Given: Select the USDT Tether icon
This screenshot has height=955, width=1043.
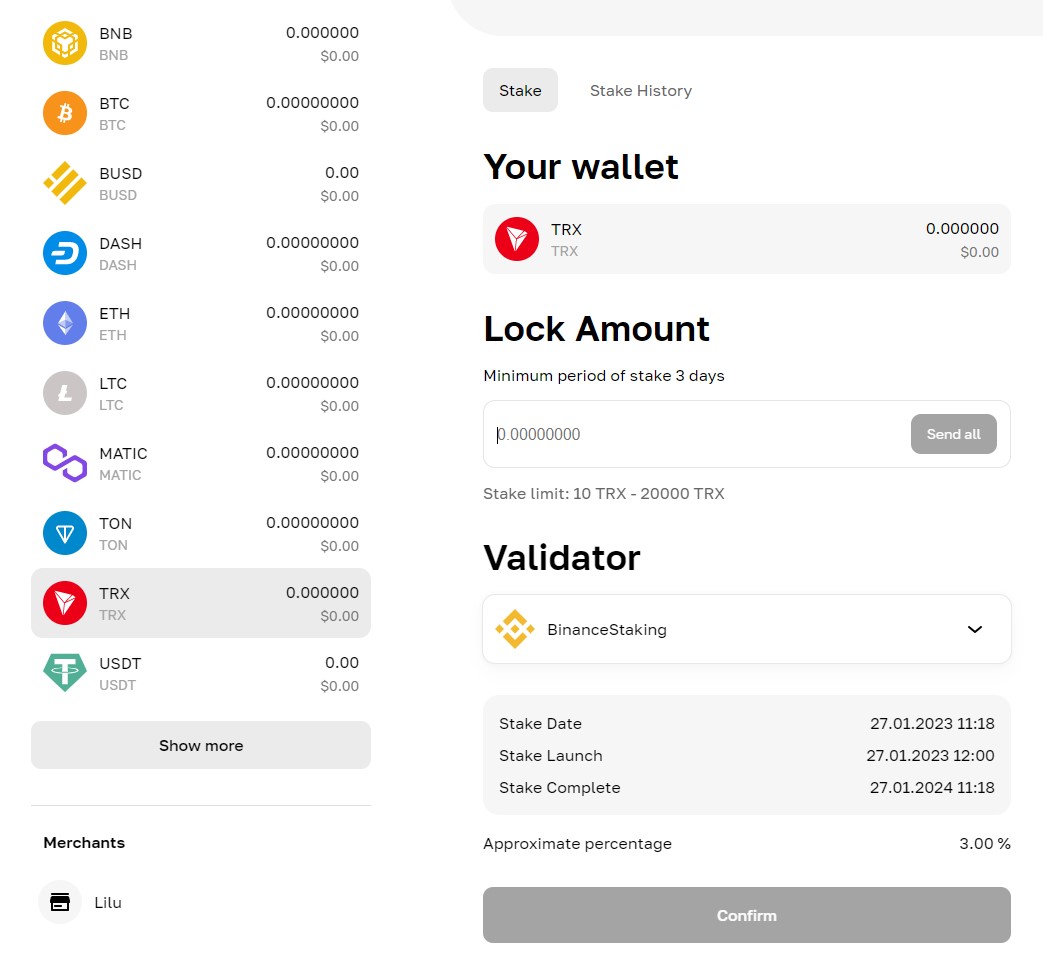Looking at the screenshot, I should pyautogui.click(x=65, y=673).
